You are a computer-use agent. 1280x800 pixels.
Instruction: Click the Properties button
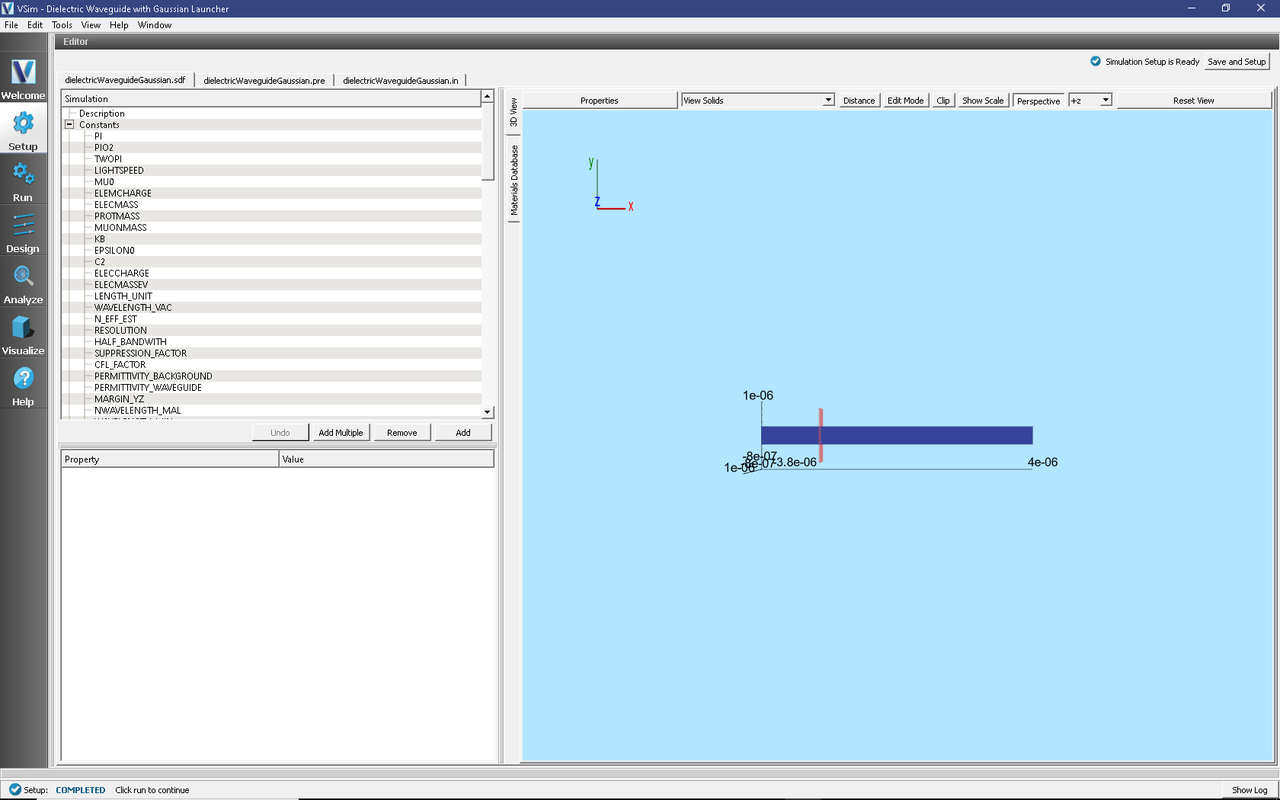pyautogui.click(x=599, y=100)
